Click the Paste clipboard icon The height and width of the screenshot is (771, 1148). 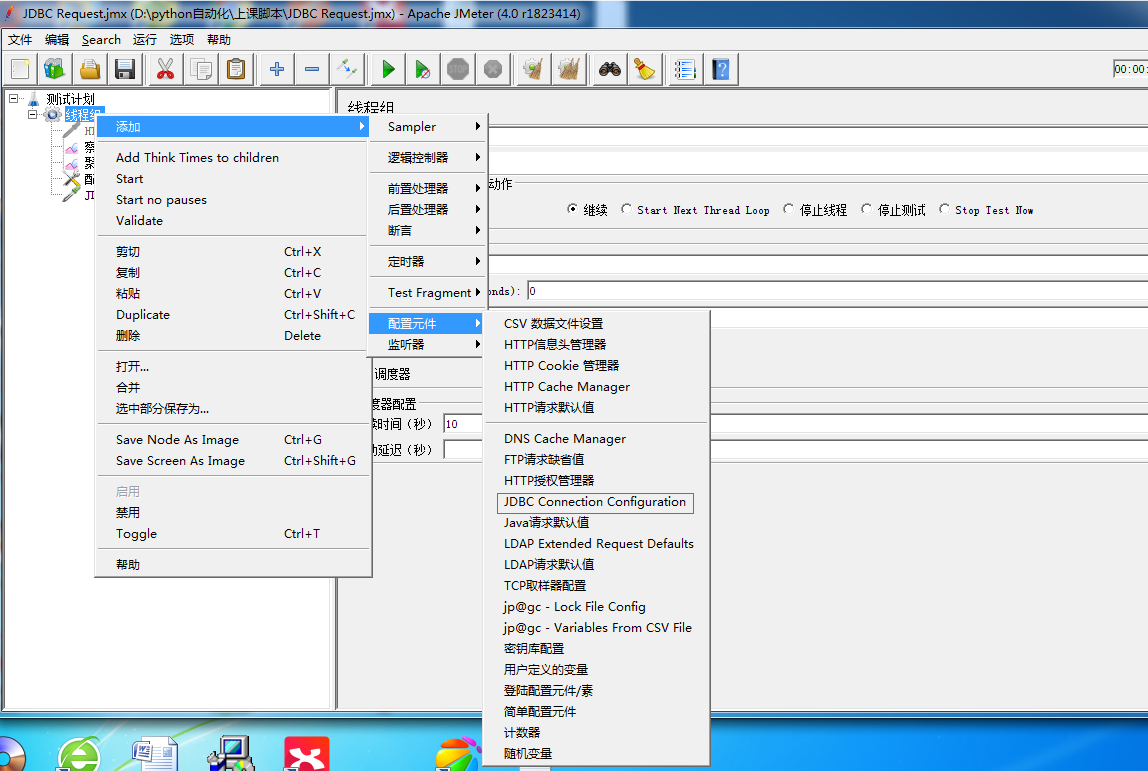(236, 70)
